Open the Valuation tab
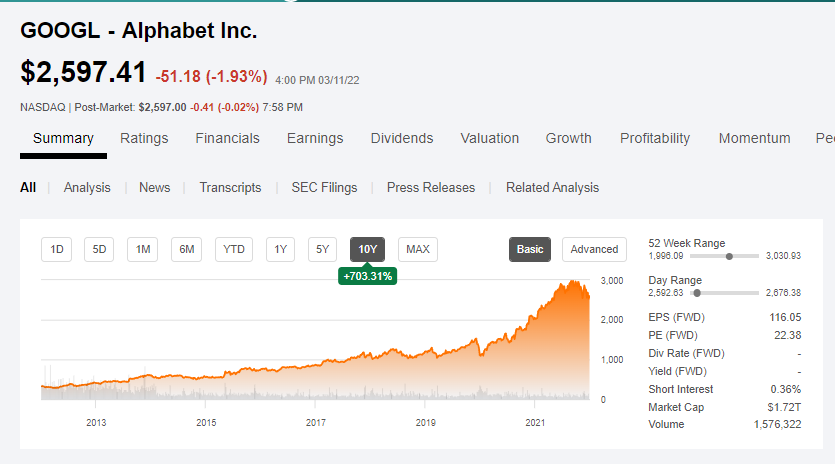The width and height of the screenshot is (835, 464). (x=489, y=139)
